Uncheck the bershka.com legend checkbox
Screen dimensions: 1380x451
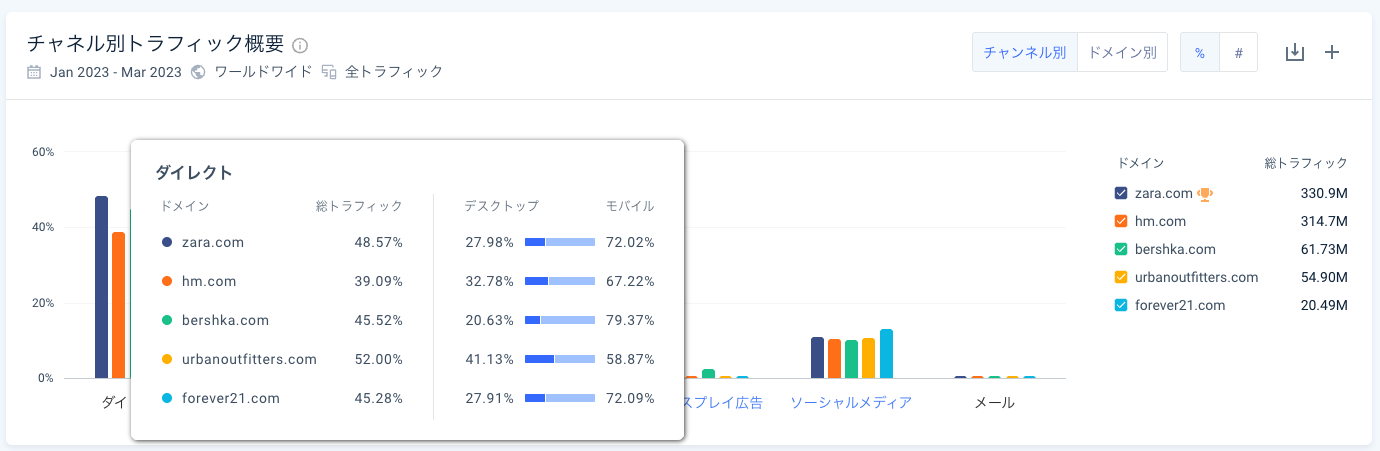1121,249
